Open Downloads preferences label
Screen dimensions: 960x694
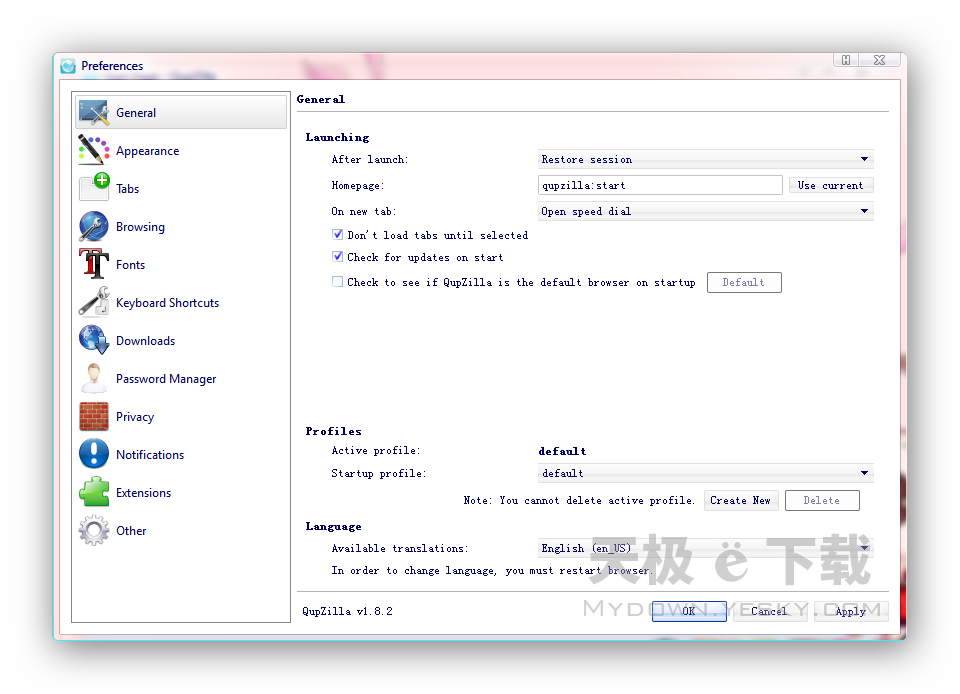(146, 340)
